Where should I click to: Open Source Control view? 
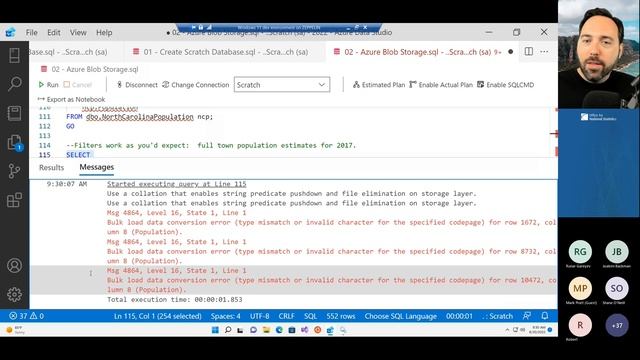tap(14, 171)
